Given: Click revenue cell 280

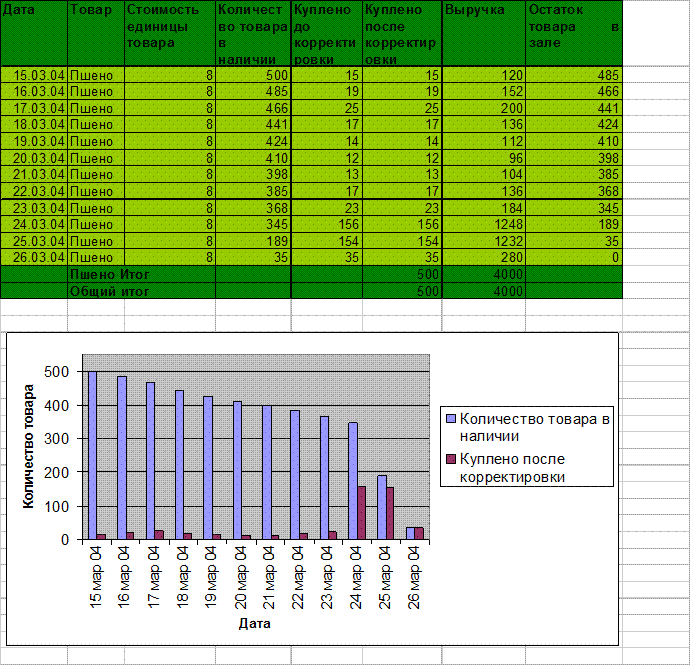Looking at the screenshot, I should click(484, 257).
